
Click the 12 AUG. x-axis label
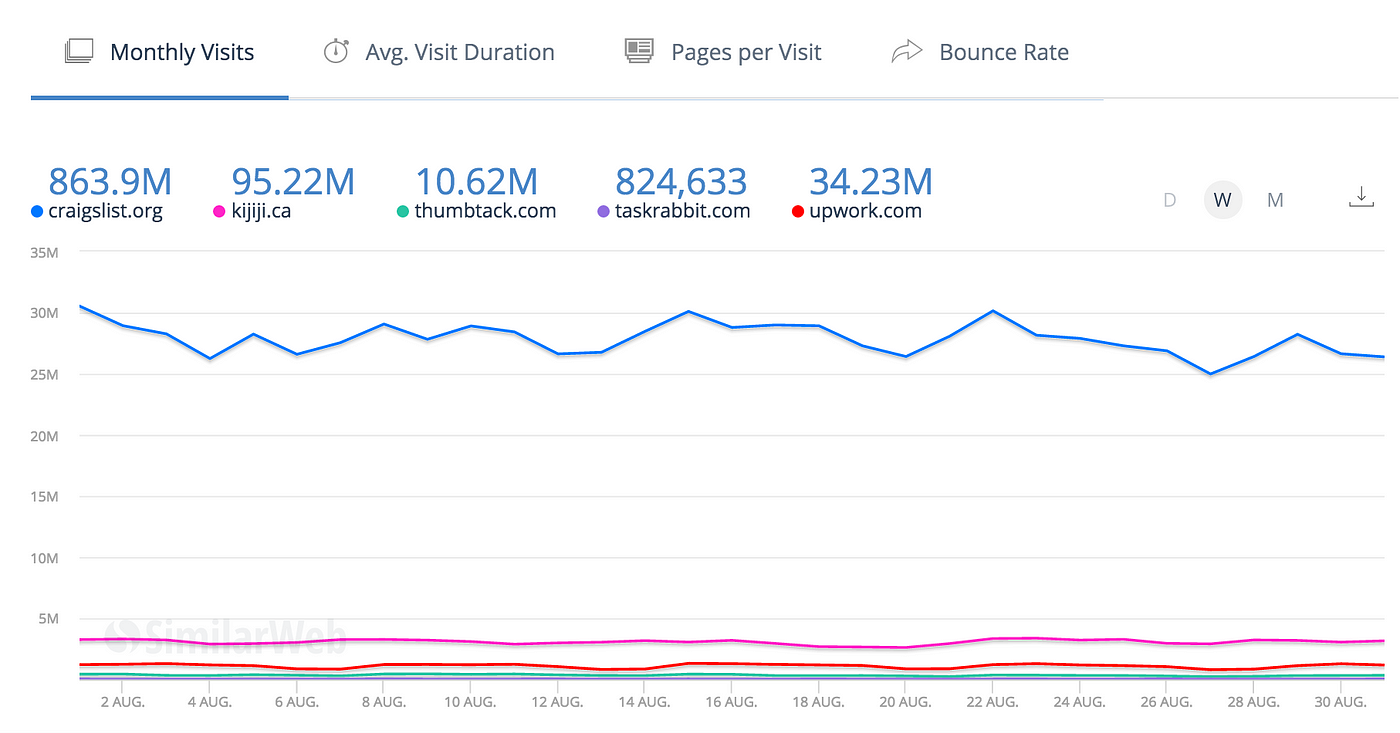coord(556,702)
